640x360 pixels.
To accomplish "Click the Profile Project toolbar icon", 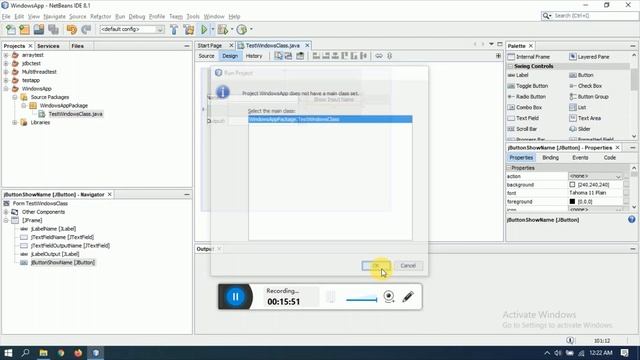I will 242,29.
